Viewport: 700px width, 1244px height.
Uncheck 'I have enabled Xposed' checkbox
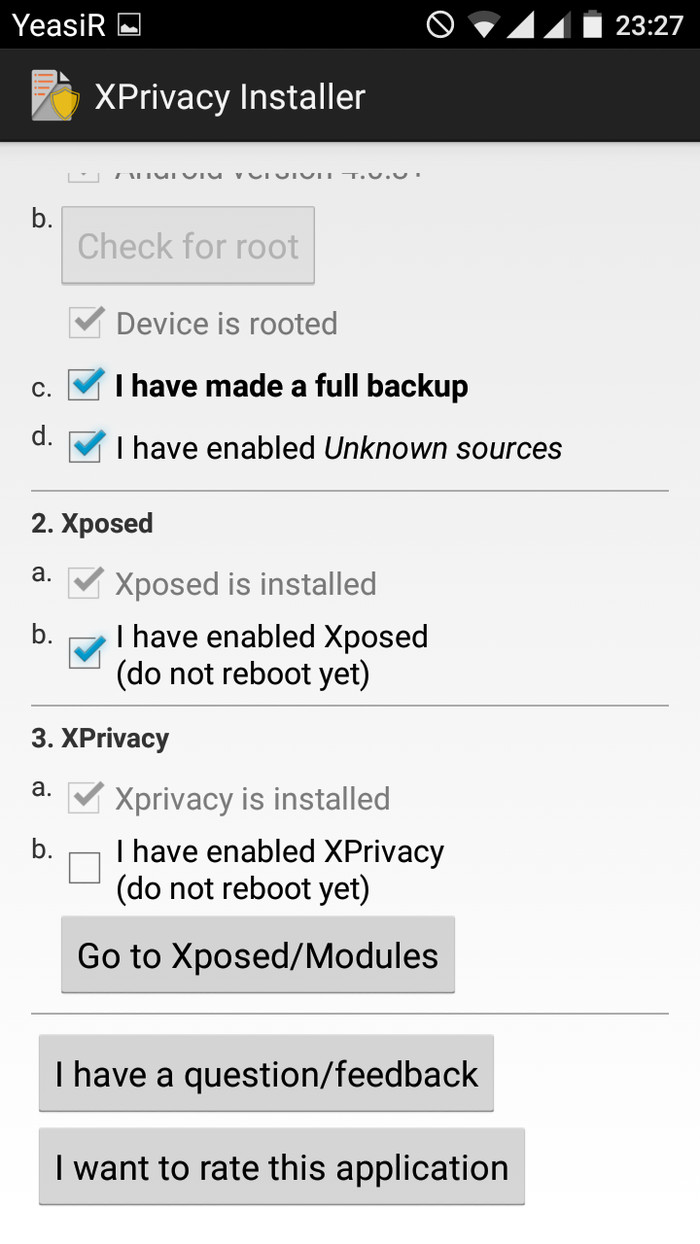pos(85,653)
